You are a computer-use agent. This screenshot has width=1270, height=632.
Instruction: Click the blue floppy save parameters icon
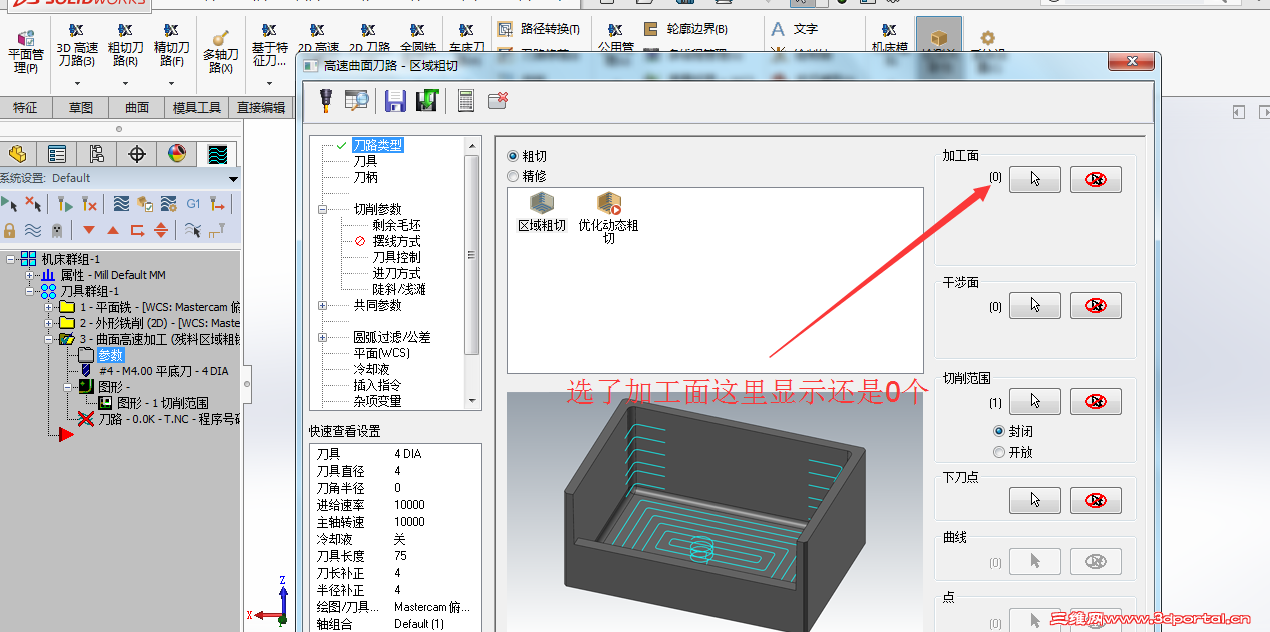tap(395, 100)
